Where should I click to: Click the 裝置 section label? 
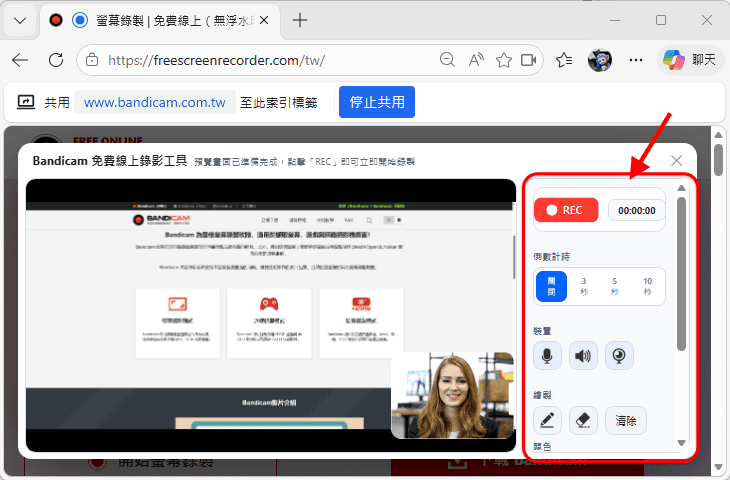[x=542, y=331]
